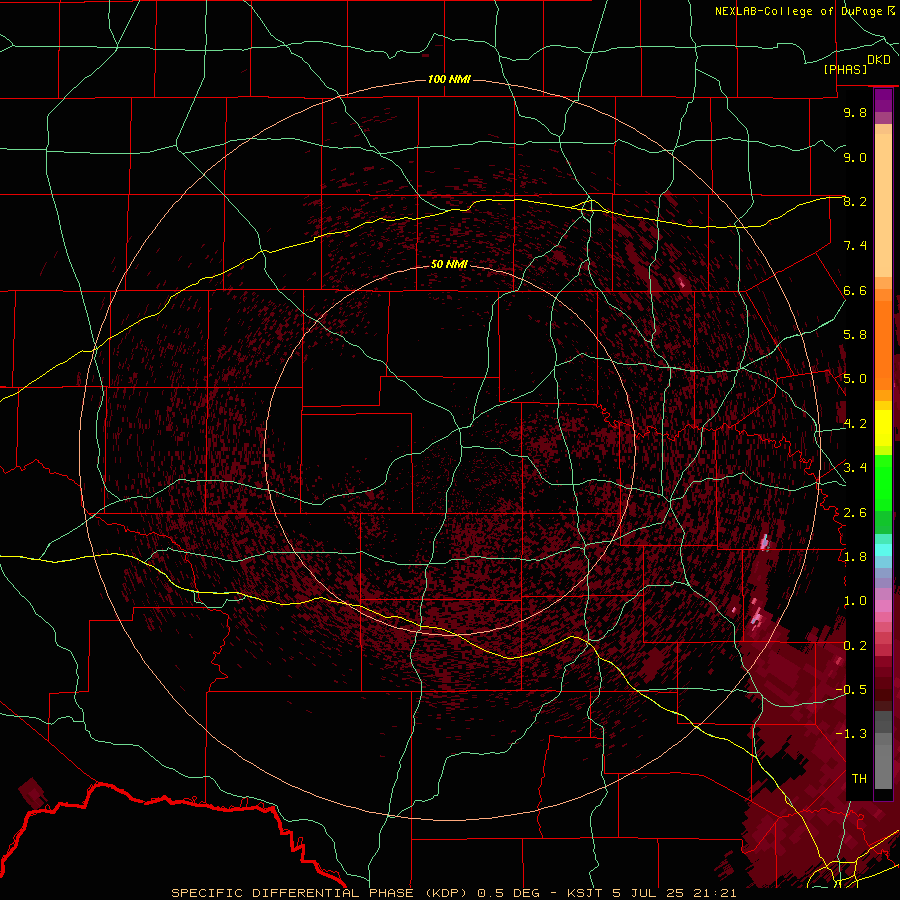Click the DKD text above the color scale
The height and width of the screenshot is (900, 900).
879,60
